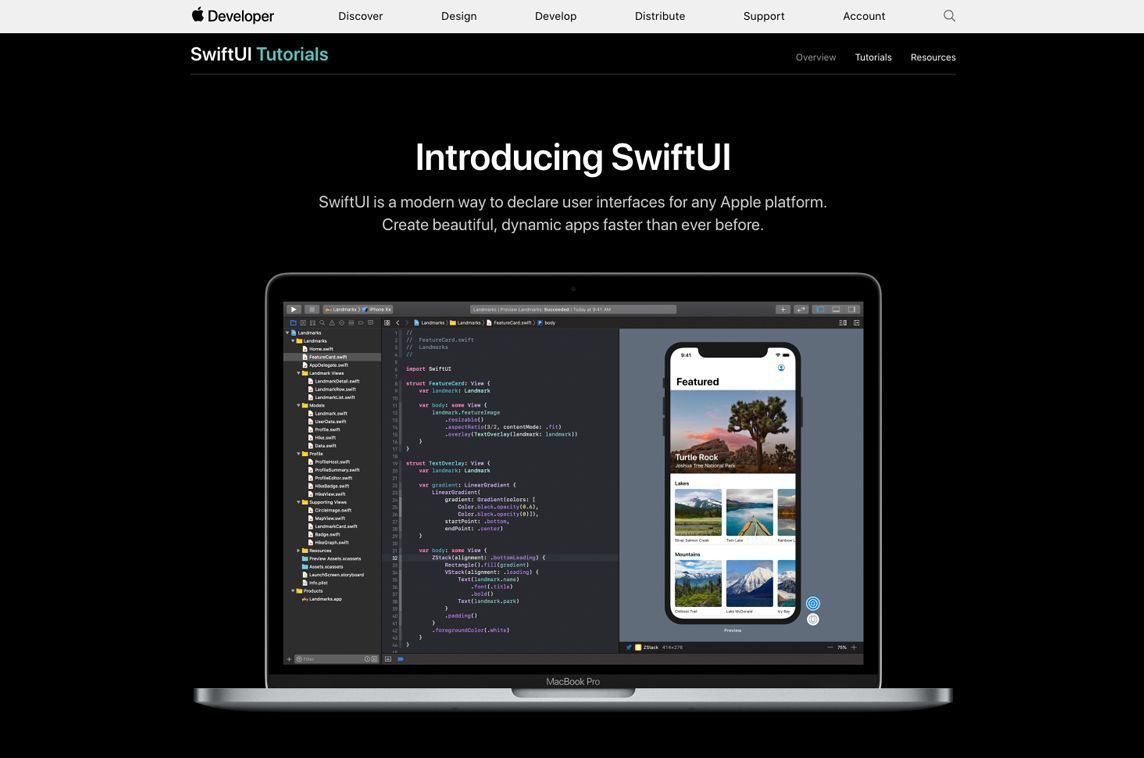Image resolution: width=1144 pixels, height=758 pixels.
Task: Click the Xcode build status bar showing Succeeded
Action: point(573,309)
